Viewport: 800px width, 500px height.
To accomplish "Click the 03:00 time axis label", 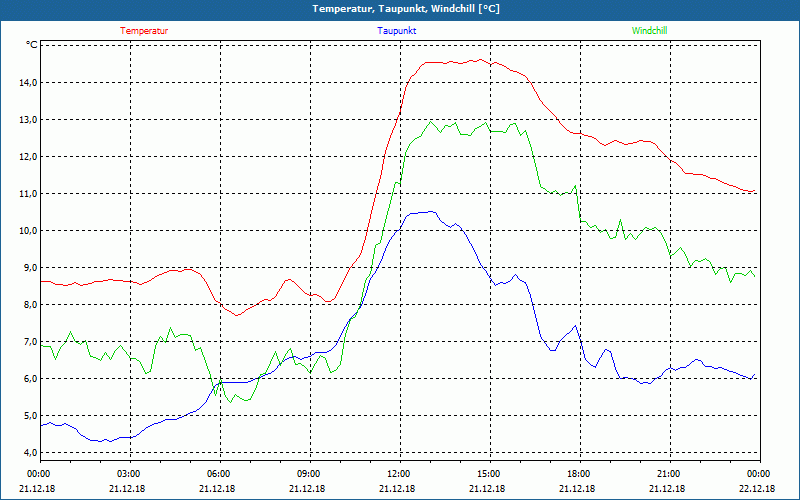I will (x=128, y=474).
